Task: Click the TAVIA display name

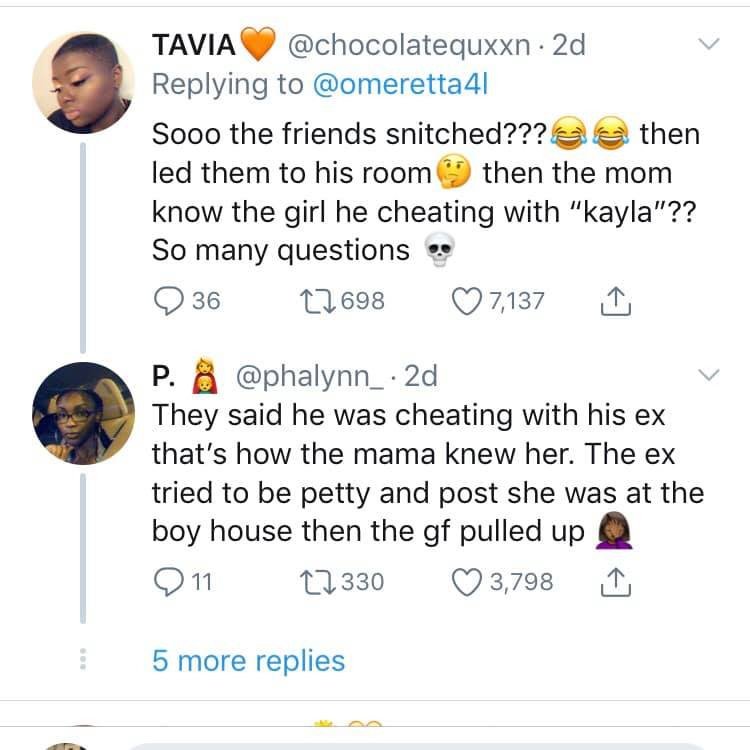Action: pos(194,45)
